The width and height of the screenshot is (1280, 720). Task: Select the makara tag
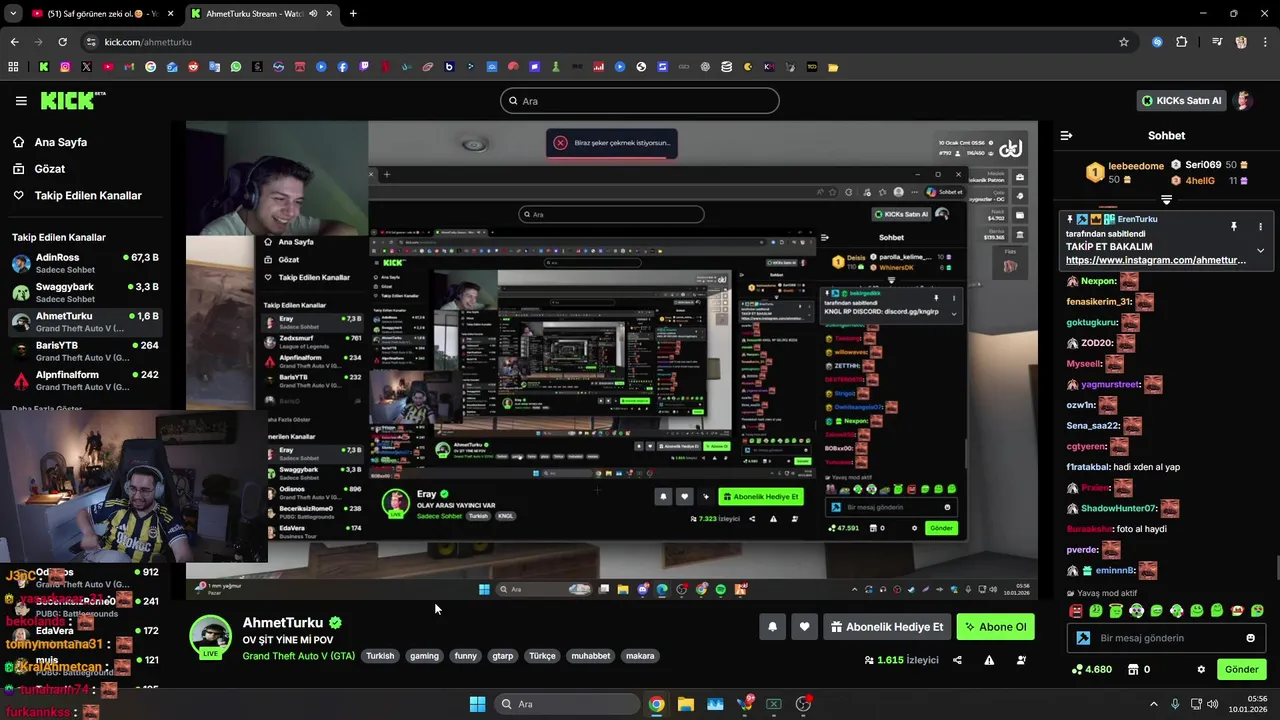640,656
